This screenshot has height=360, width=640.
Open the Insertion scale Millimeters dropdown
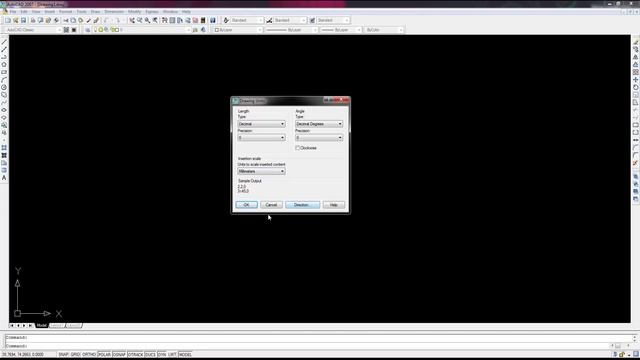click(x=261, y=171)
